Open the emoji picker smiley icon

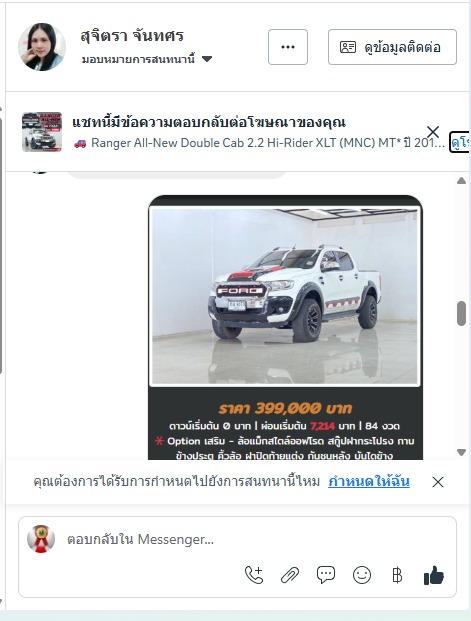(x=362, y=575)
